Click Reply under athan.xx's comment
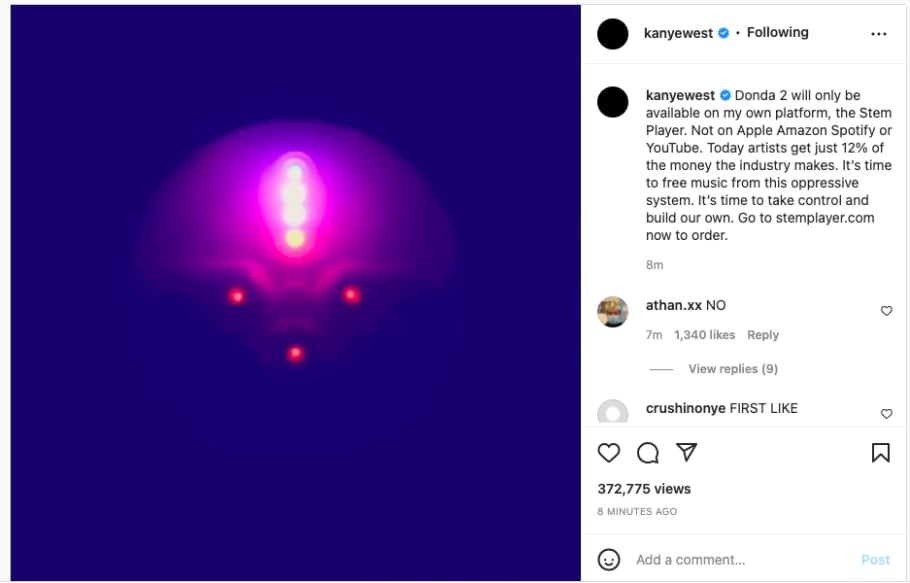 pyautogui.click(x=762, y=335)
